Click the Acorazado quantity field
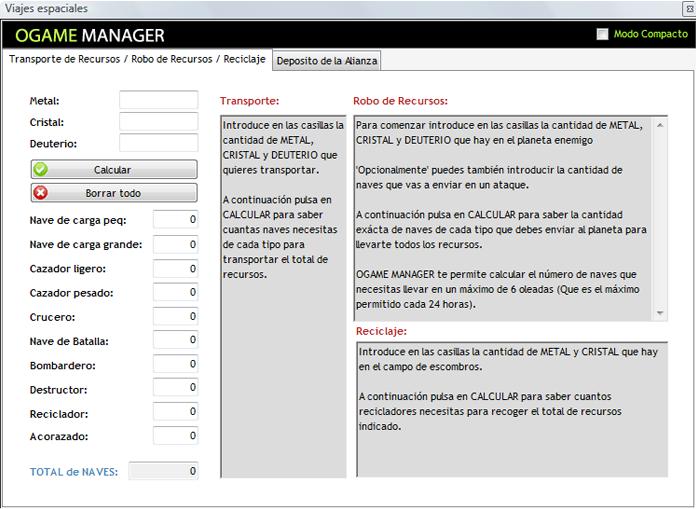The height and width of the screenshot is (509, 696). [176, 435]
